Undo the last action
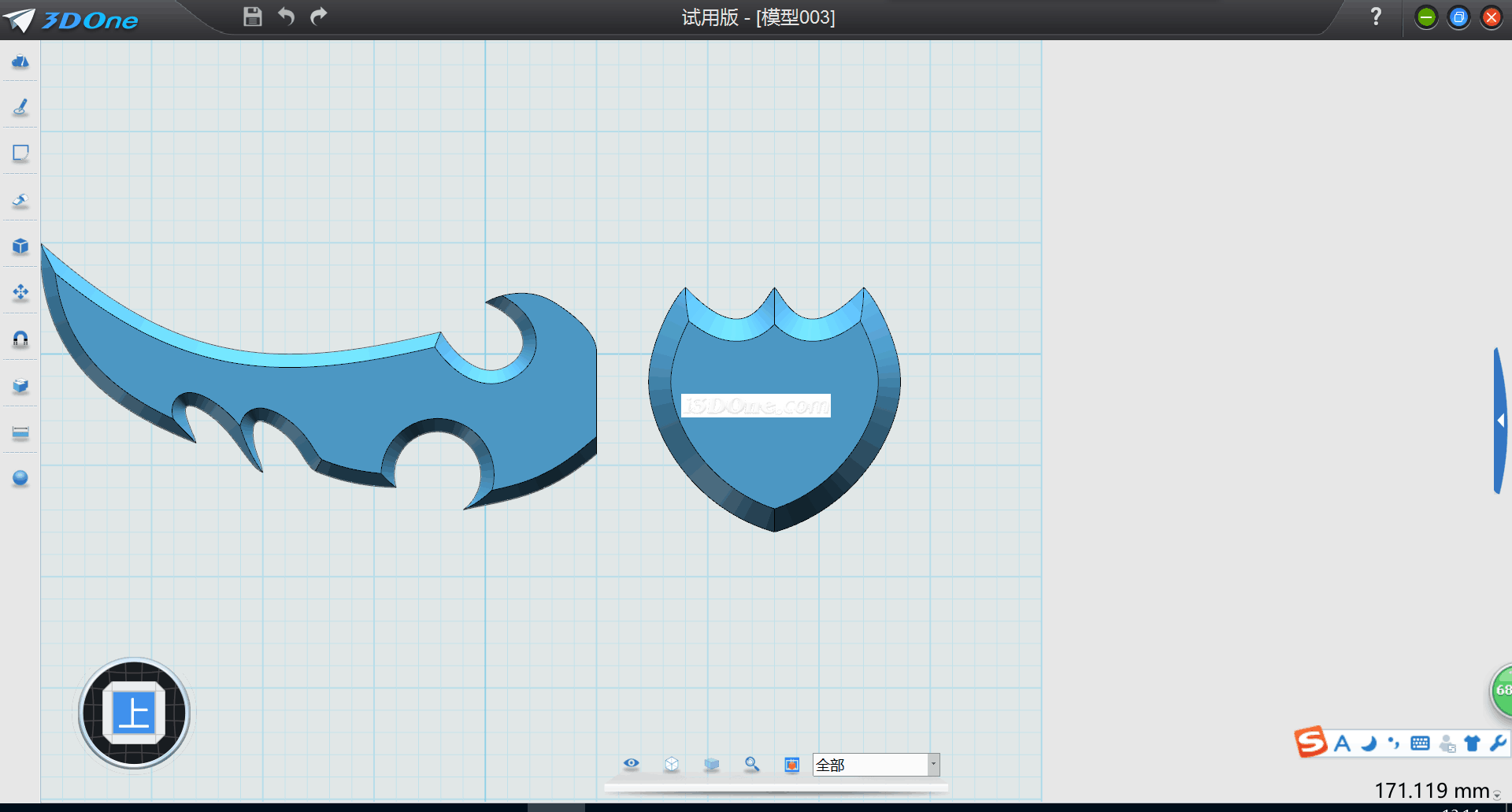Image resolution: width=1512 pixels, height=812 pixels. coord(286,17)
